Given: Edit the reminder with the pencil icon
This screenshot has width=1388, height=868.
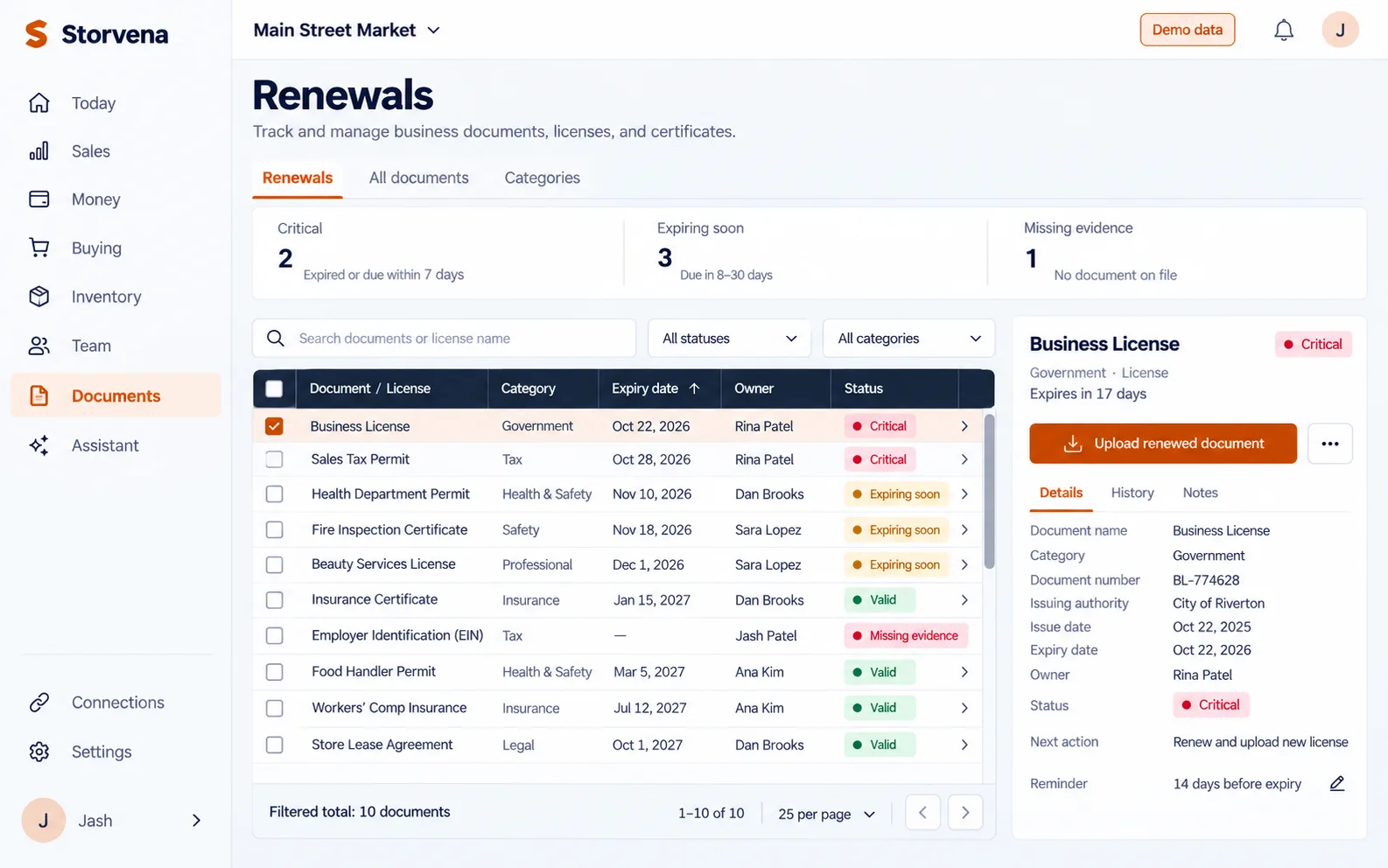Looking at the screenshot, I should (1337, 784).
